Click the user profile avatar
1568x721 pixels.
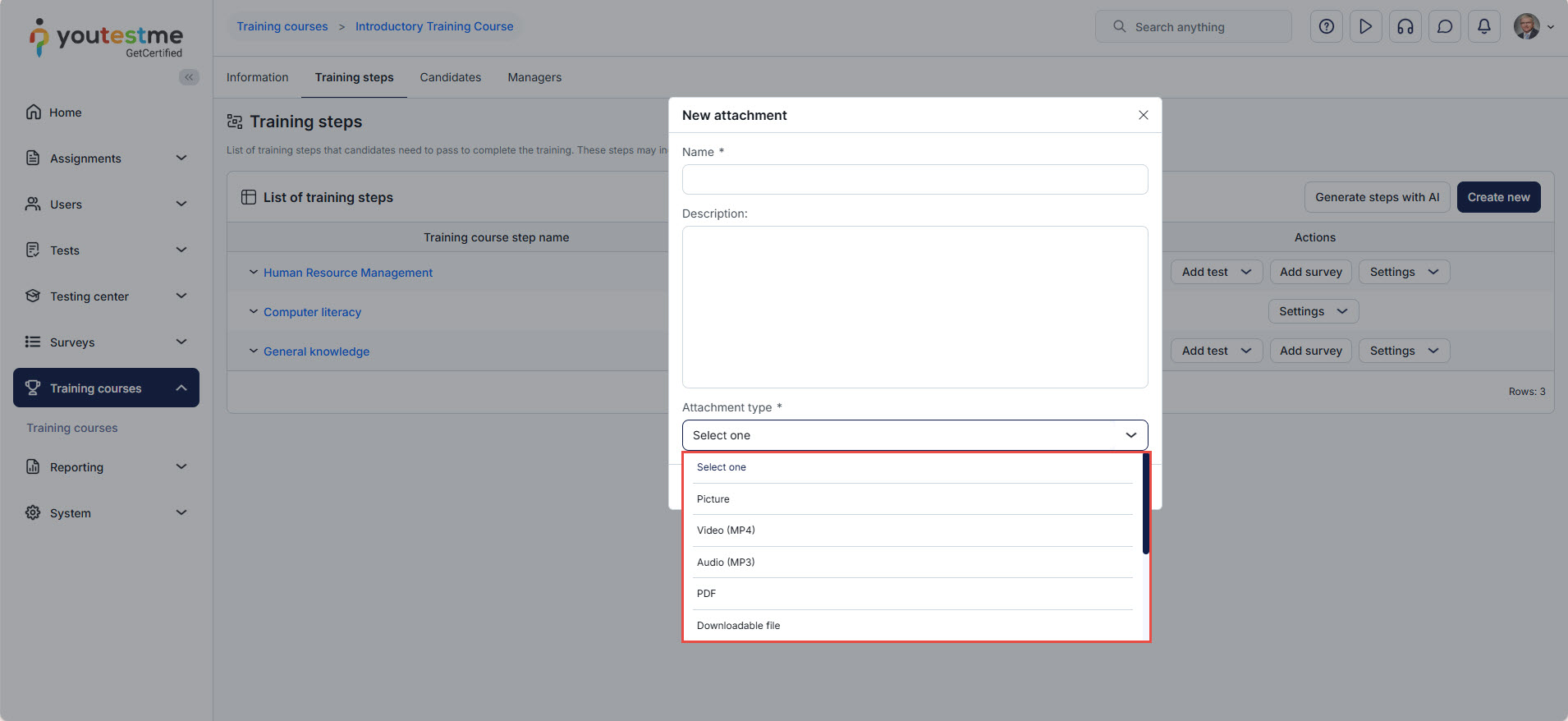tap(1526, 27)
